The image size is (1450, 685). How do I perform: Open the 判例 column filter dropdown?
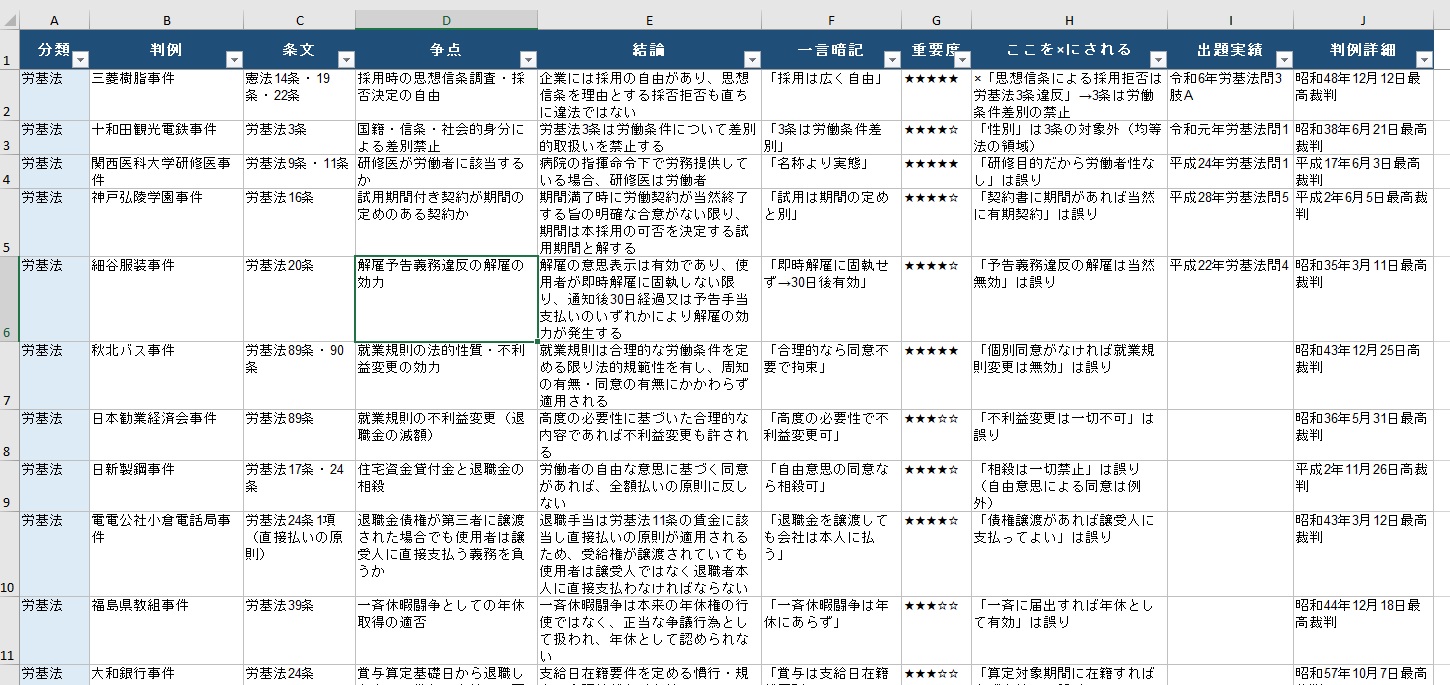pos(234,59)
